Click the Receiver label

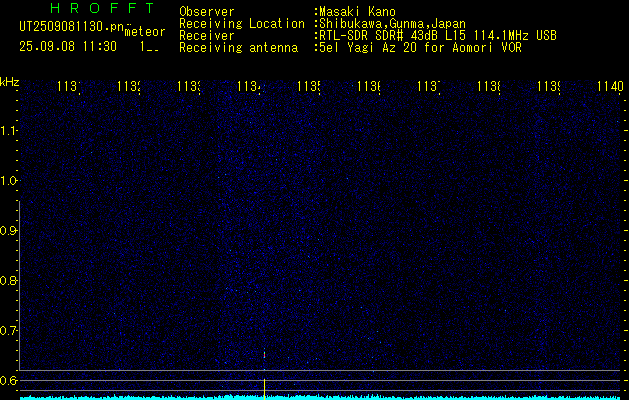click(207, 36)
